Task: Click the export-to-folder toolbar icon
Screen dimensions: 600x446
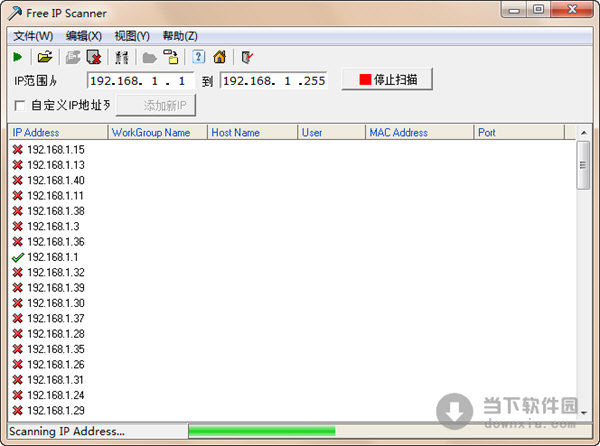Action: click(171, 57)
